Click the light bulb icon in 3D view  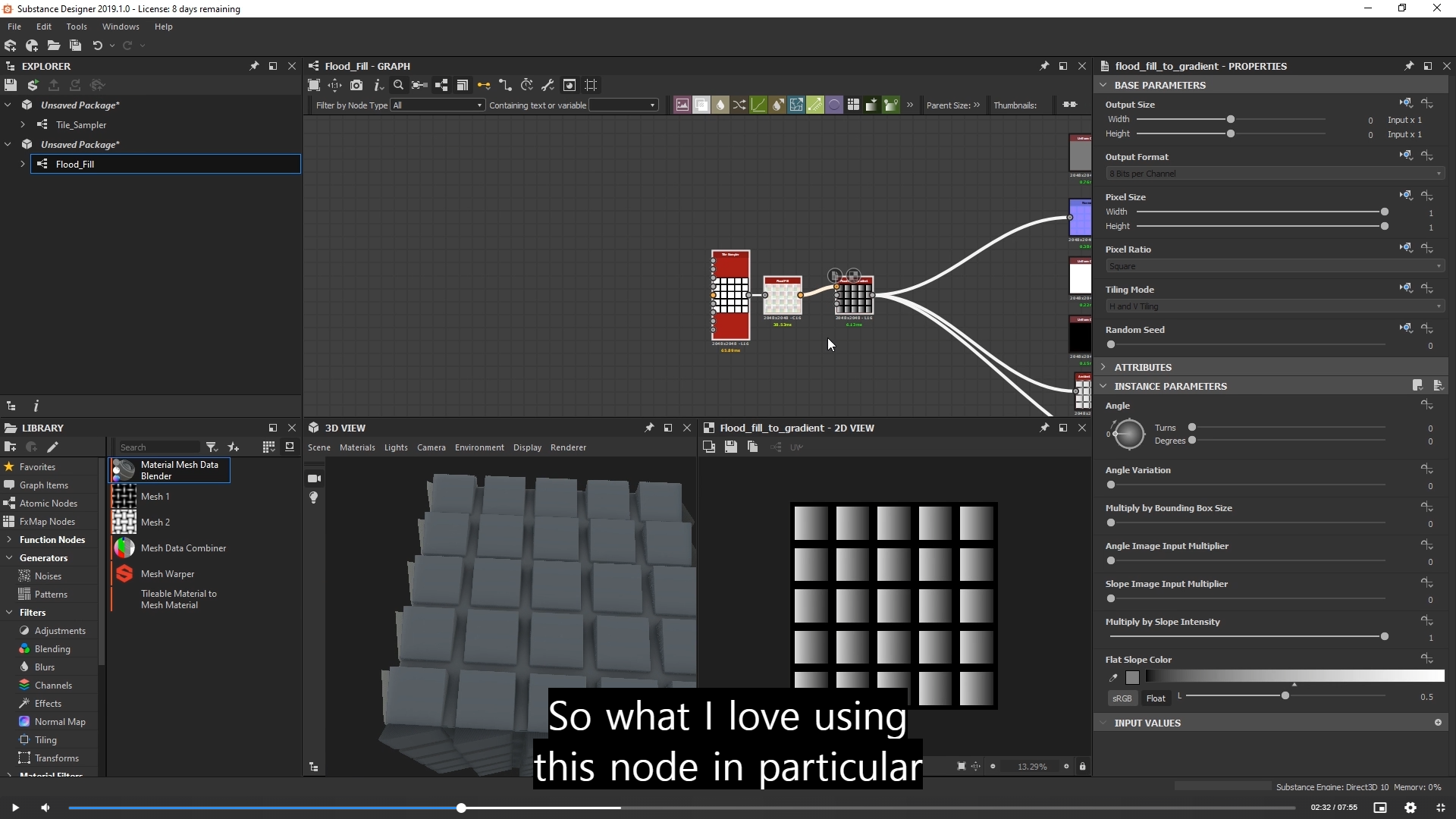tap(314, 497)
